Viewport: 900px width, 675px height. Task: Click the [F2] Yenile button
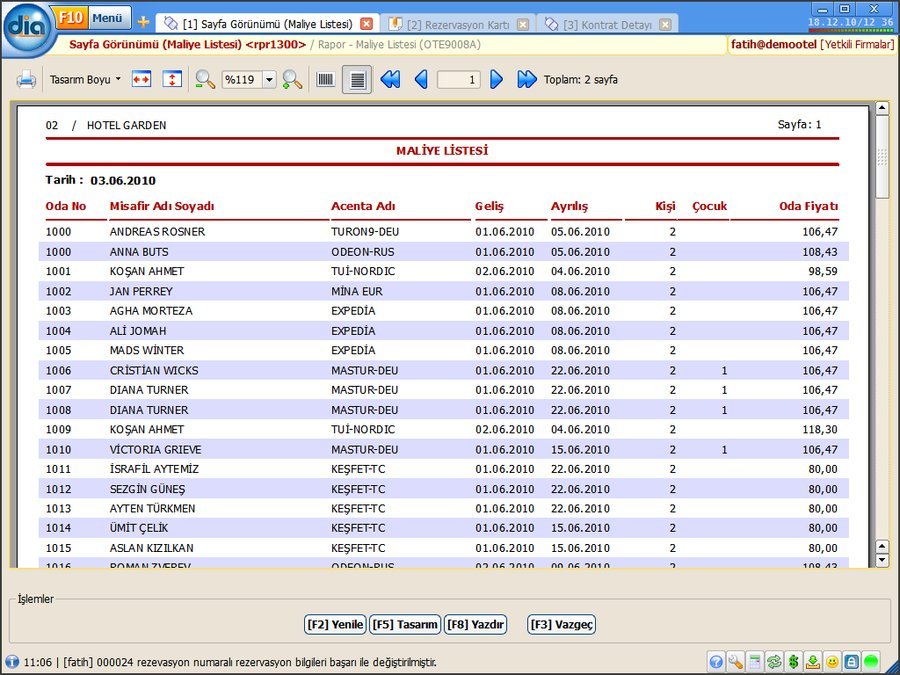pos(335,624)
